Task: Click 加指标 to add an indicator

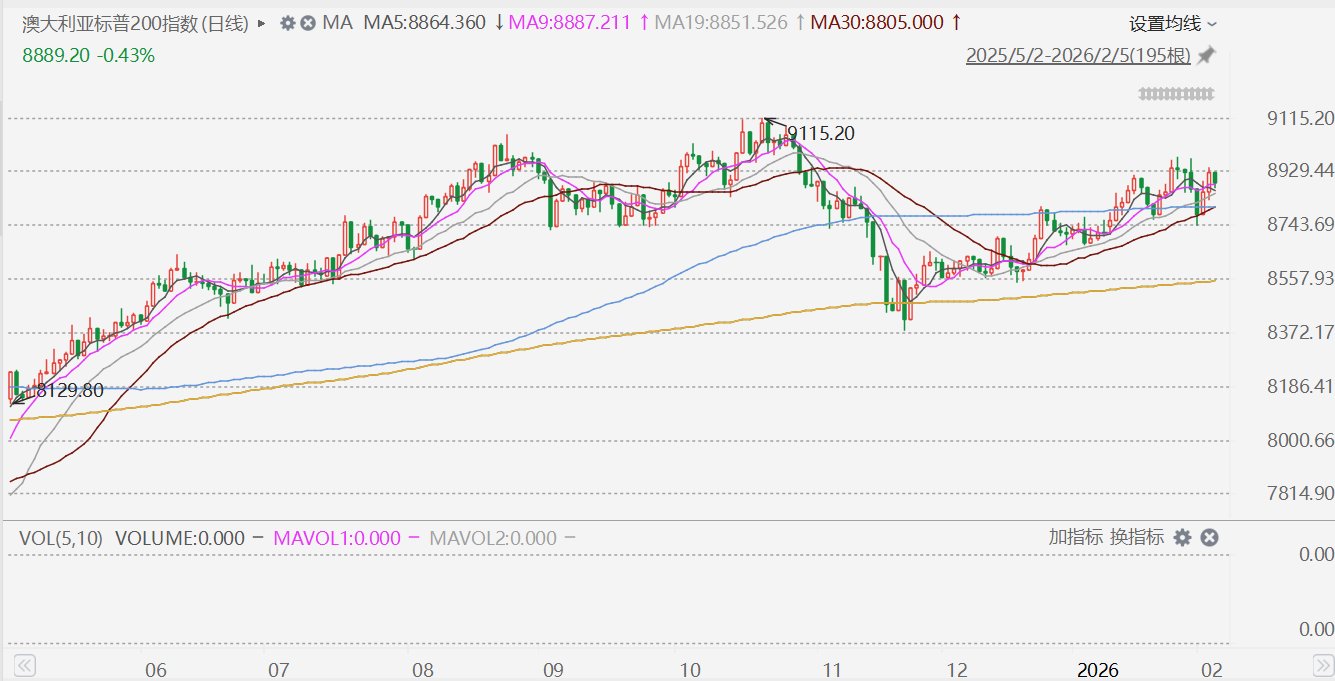Action: [1075, 537]
